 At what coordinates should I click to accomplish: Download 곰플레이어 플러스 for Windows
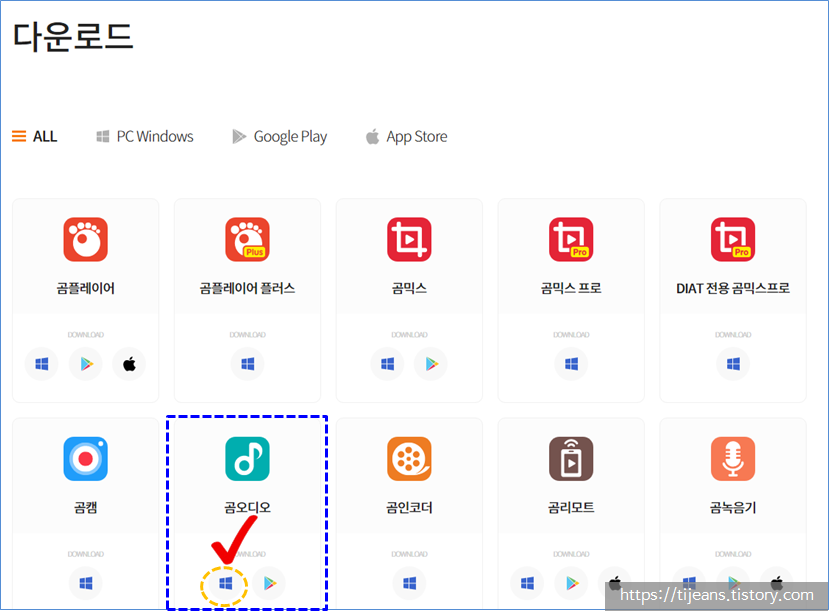tap(247, 364)
